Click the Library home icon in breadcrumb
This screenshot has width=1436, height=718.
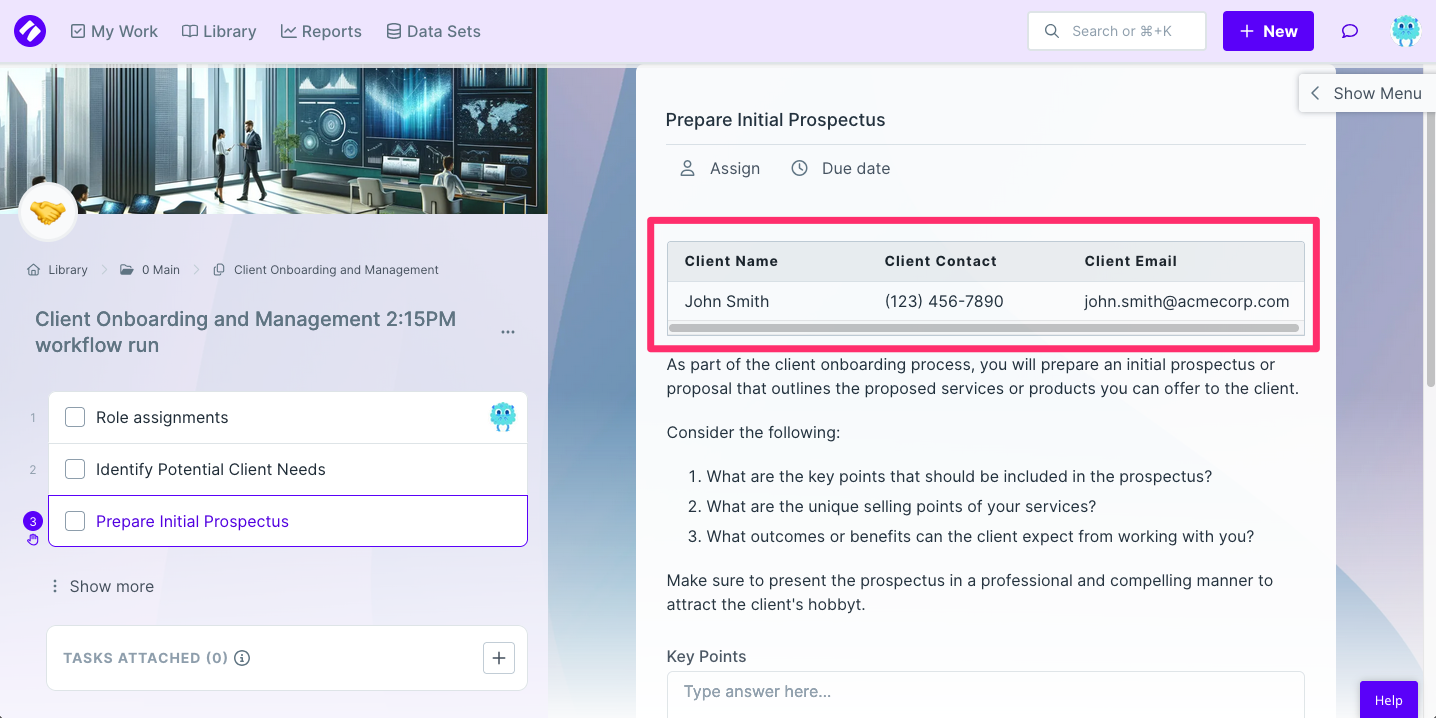click(x=34, y=270)
